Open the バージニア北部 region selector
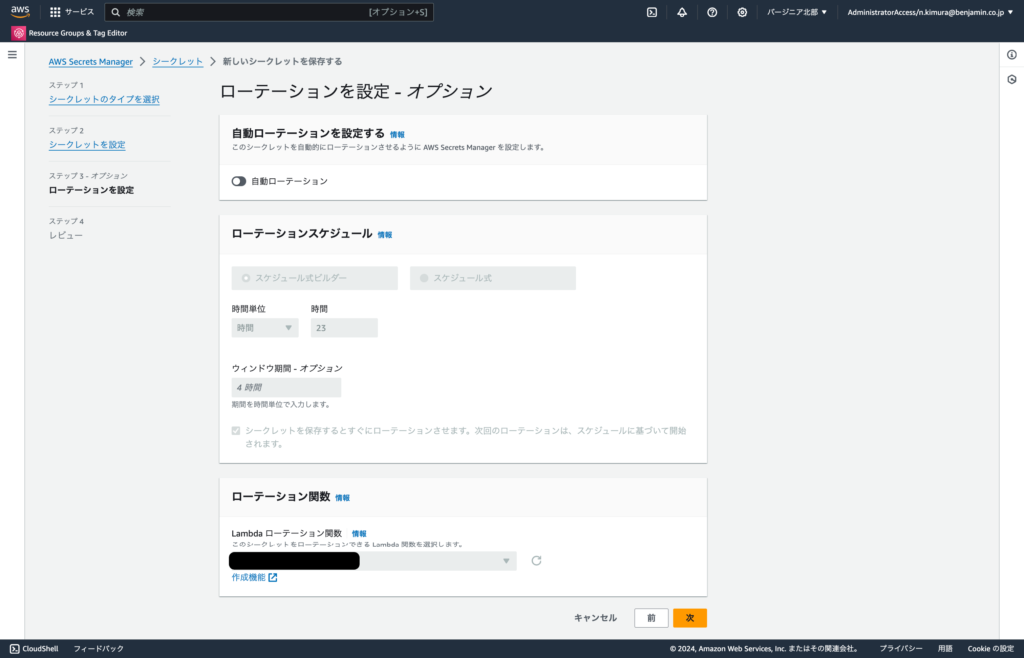1024x658 pixels. click(797, 12)
